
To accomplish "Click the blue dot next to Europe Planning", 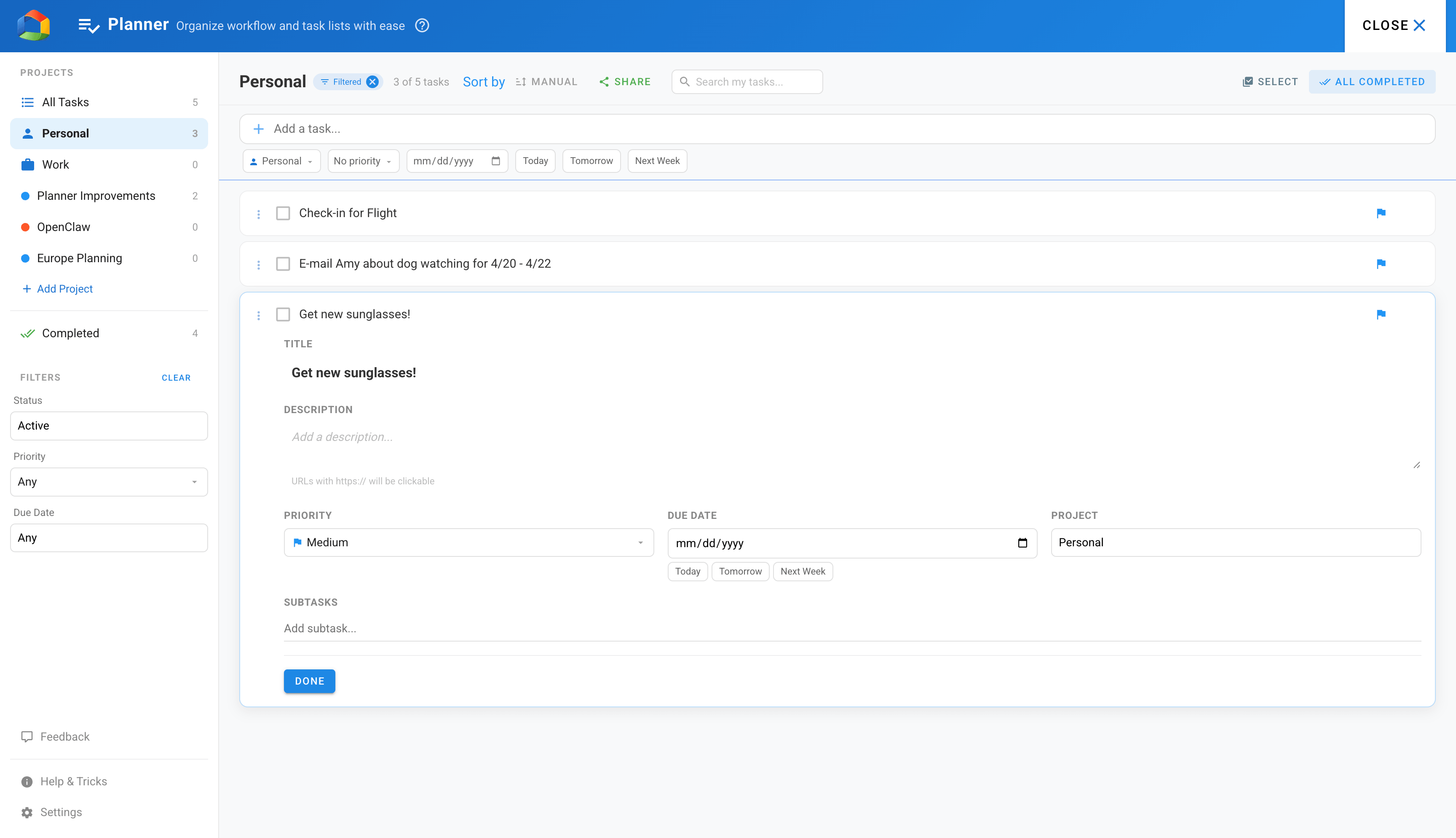I will point(25,258).
